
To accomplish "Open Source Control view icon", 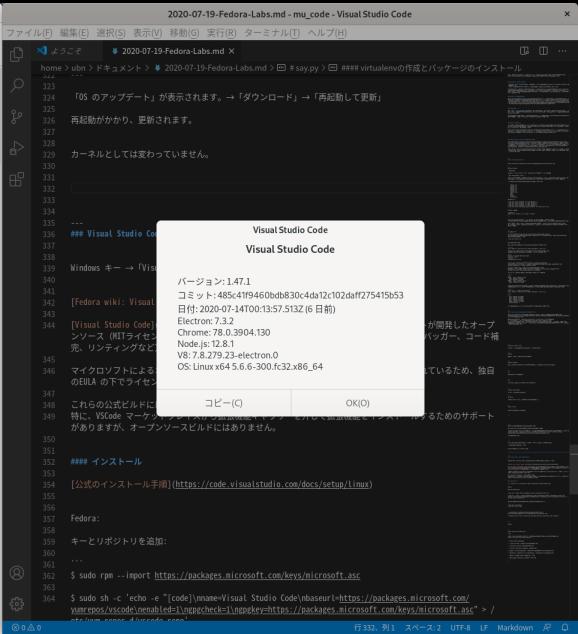I will pyautogui.click(x=16, y=116).
